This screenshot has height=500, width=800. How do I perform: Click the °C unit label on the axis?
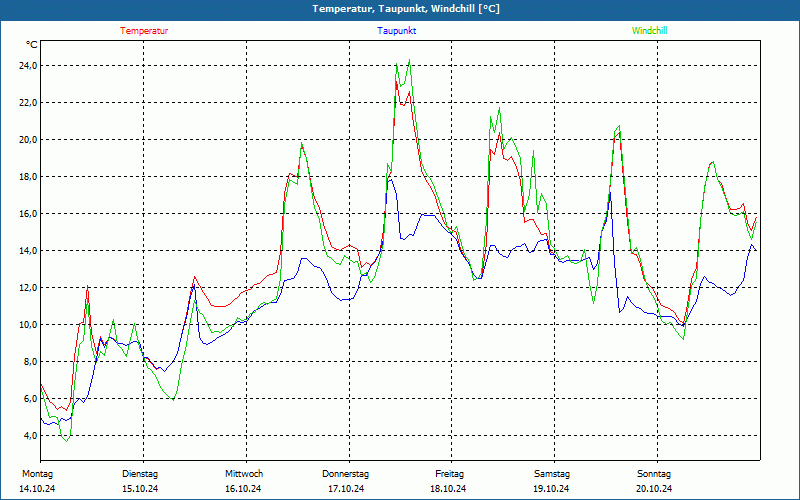32,45
